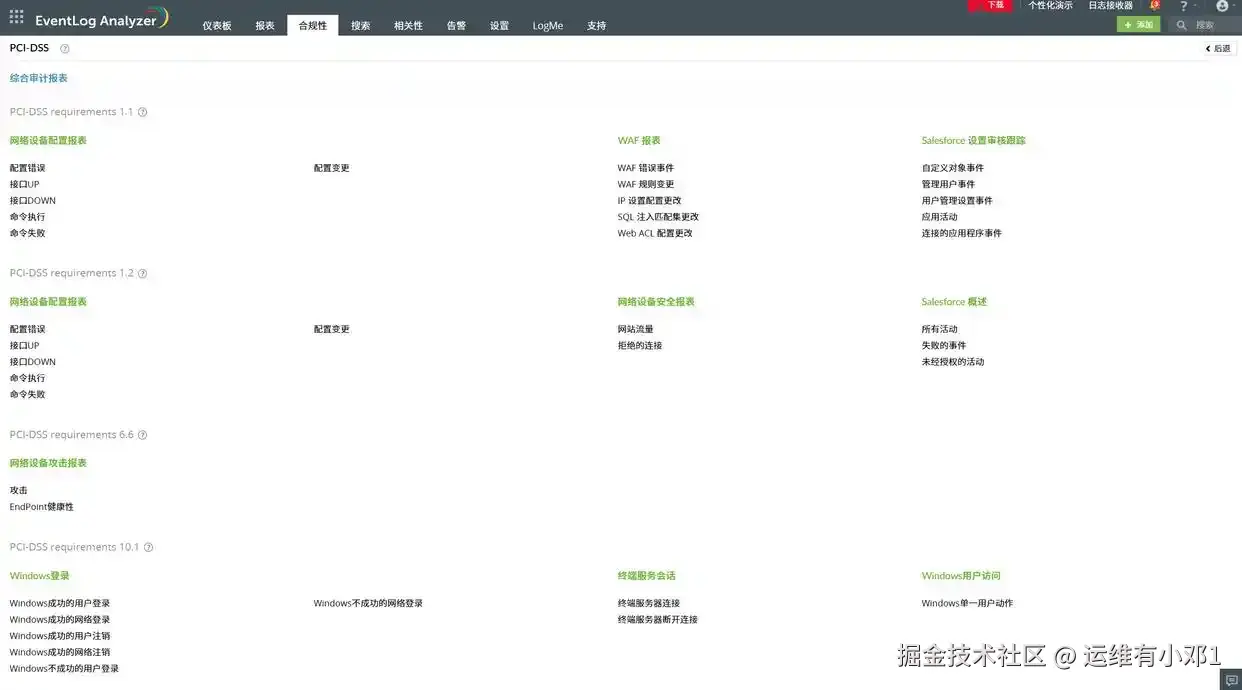Open the Windows用户访问 heading link
The height and width of the screenshot is (690, 1242).
click(x=961, y=576)
